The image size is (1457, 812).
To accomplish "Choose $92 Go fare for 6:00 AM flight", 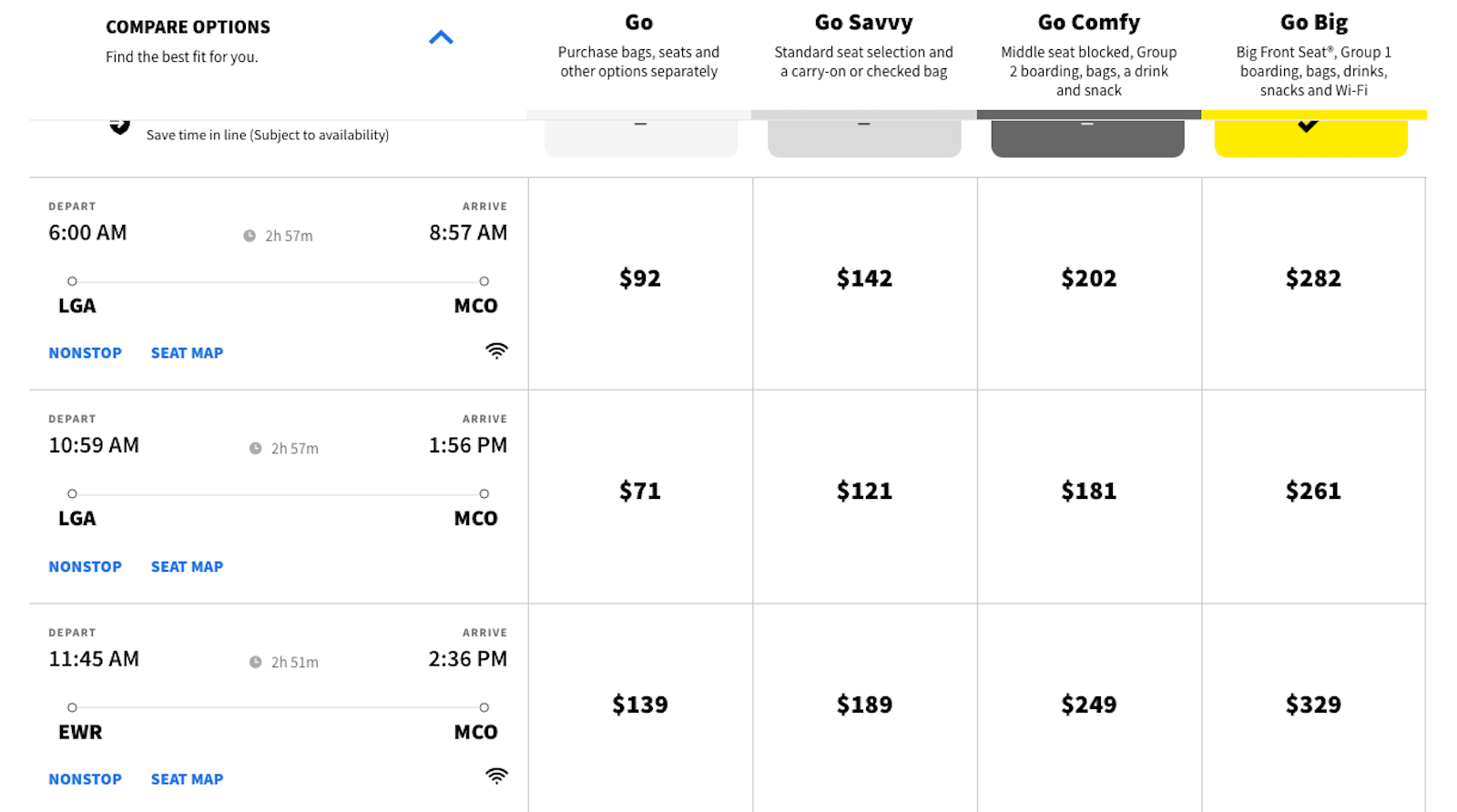I will coord(640,279).
